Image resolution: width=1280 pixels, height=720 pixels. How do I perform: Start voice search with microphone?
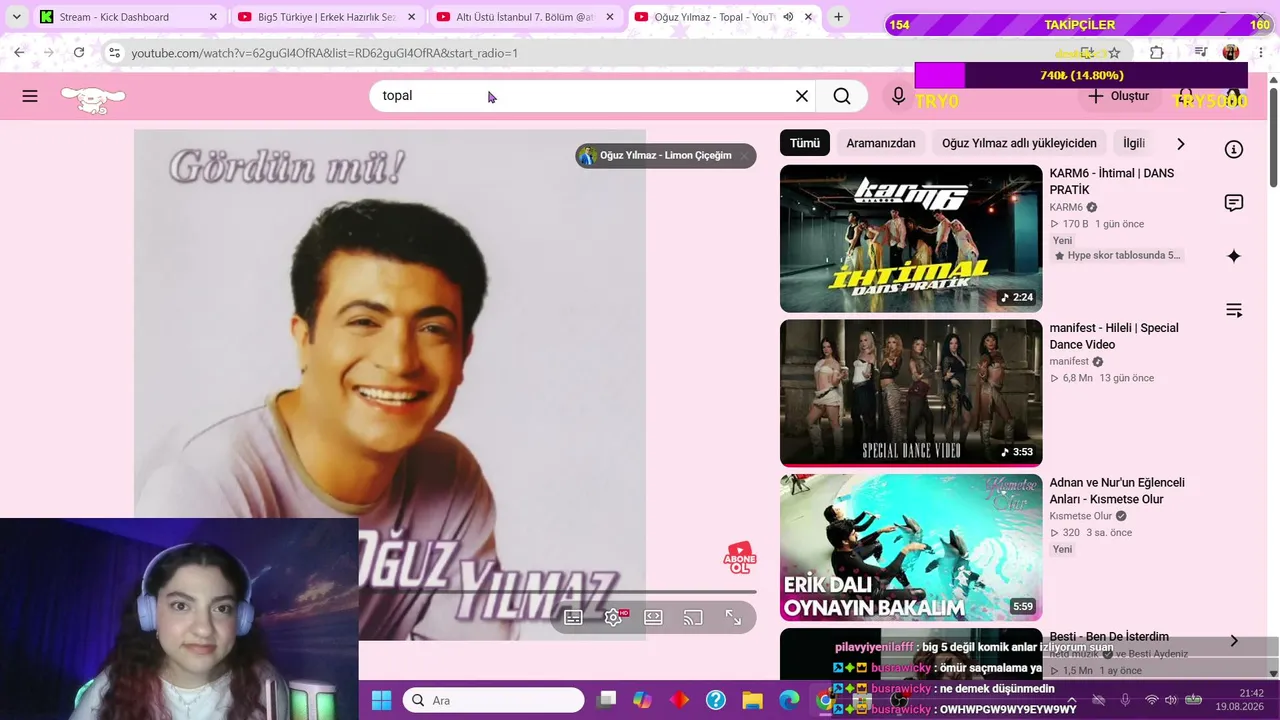(898, 96)
